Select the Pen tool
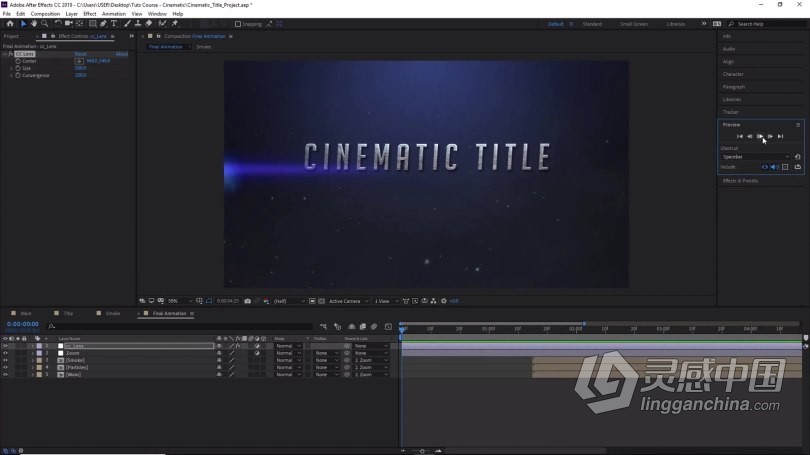The image size is (810, 455). [103, 24]
